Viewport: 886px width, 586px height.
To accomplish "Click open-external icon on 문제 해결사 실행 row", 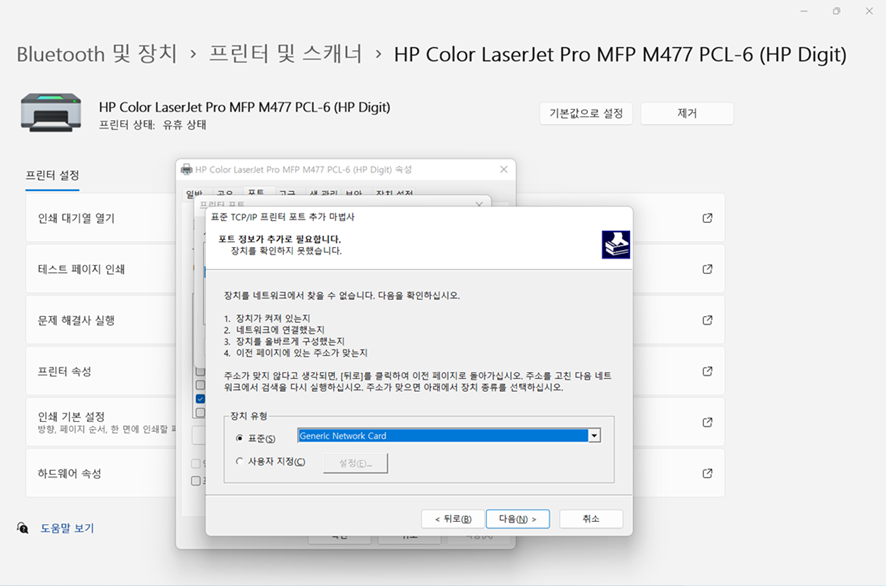I will 707,320.
